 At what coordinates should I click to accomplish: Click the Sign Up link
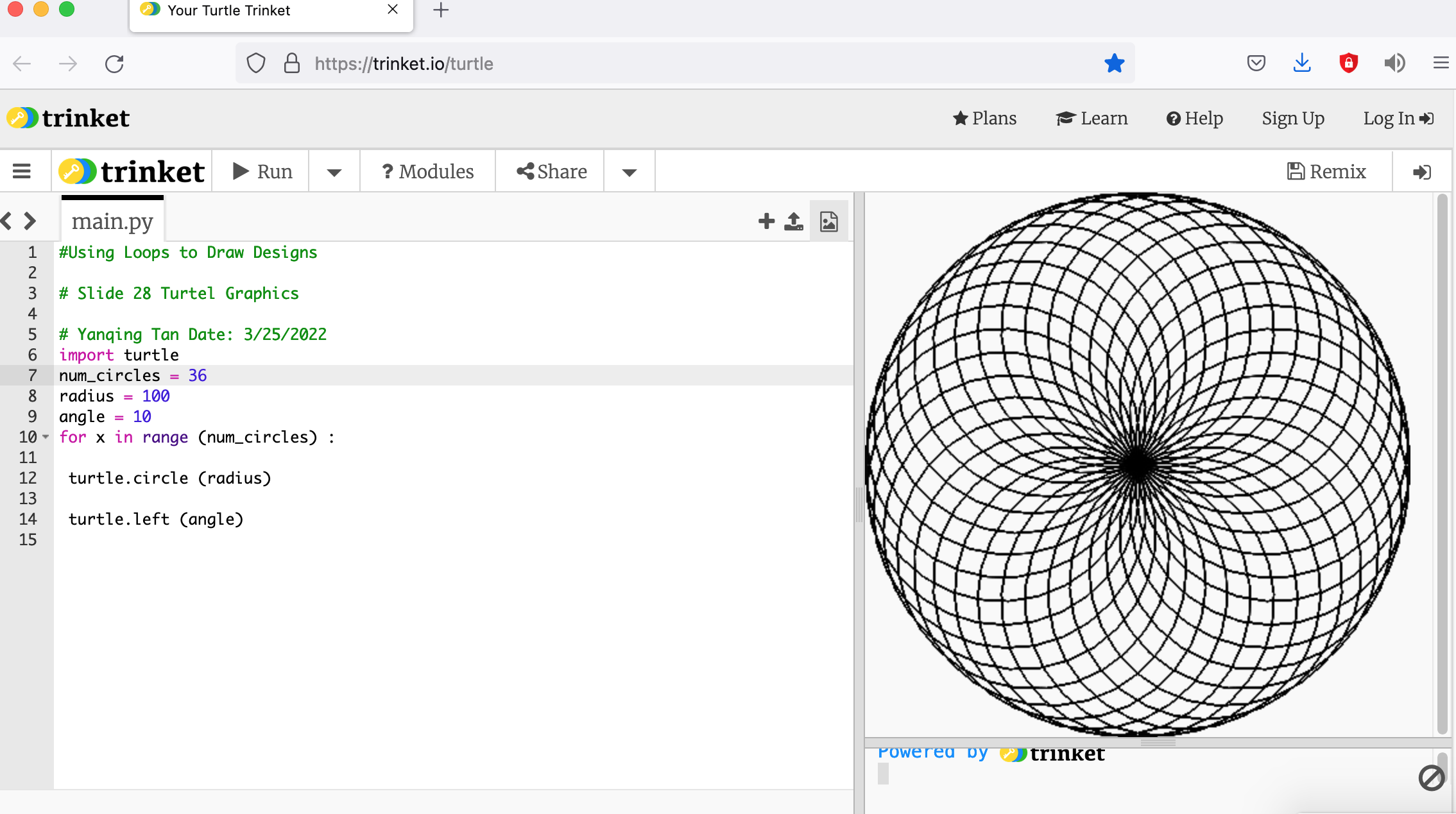(1293, 118)
